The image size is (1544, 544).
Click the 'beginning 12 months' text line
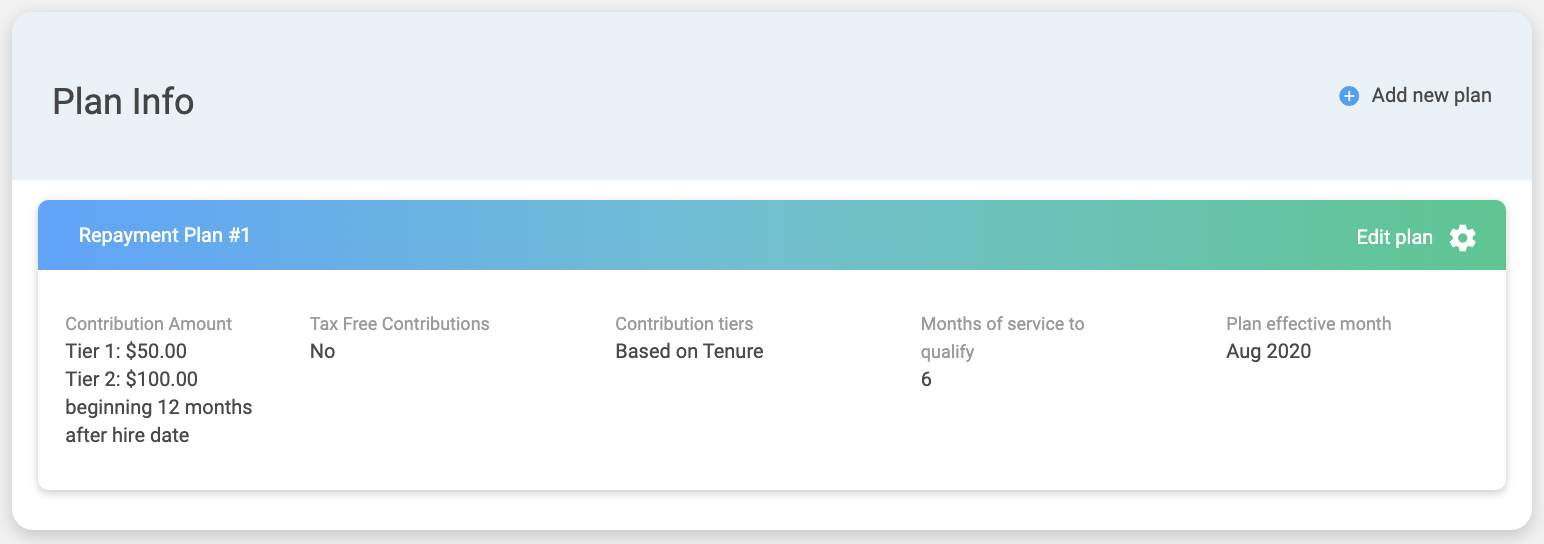coord(158,407)
